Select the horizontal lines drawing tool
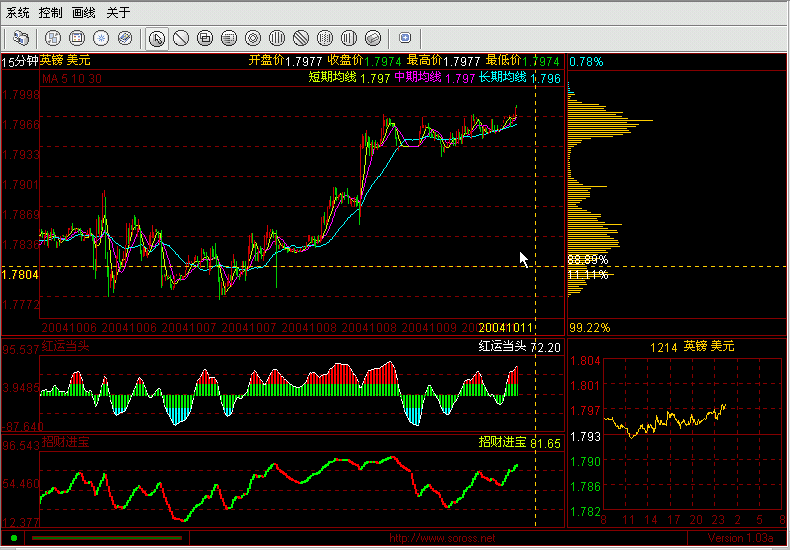The image size is (790, 550). (x=229, y=38)
